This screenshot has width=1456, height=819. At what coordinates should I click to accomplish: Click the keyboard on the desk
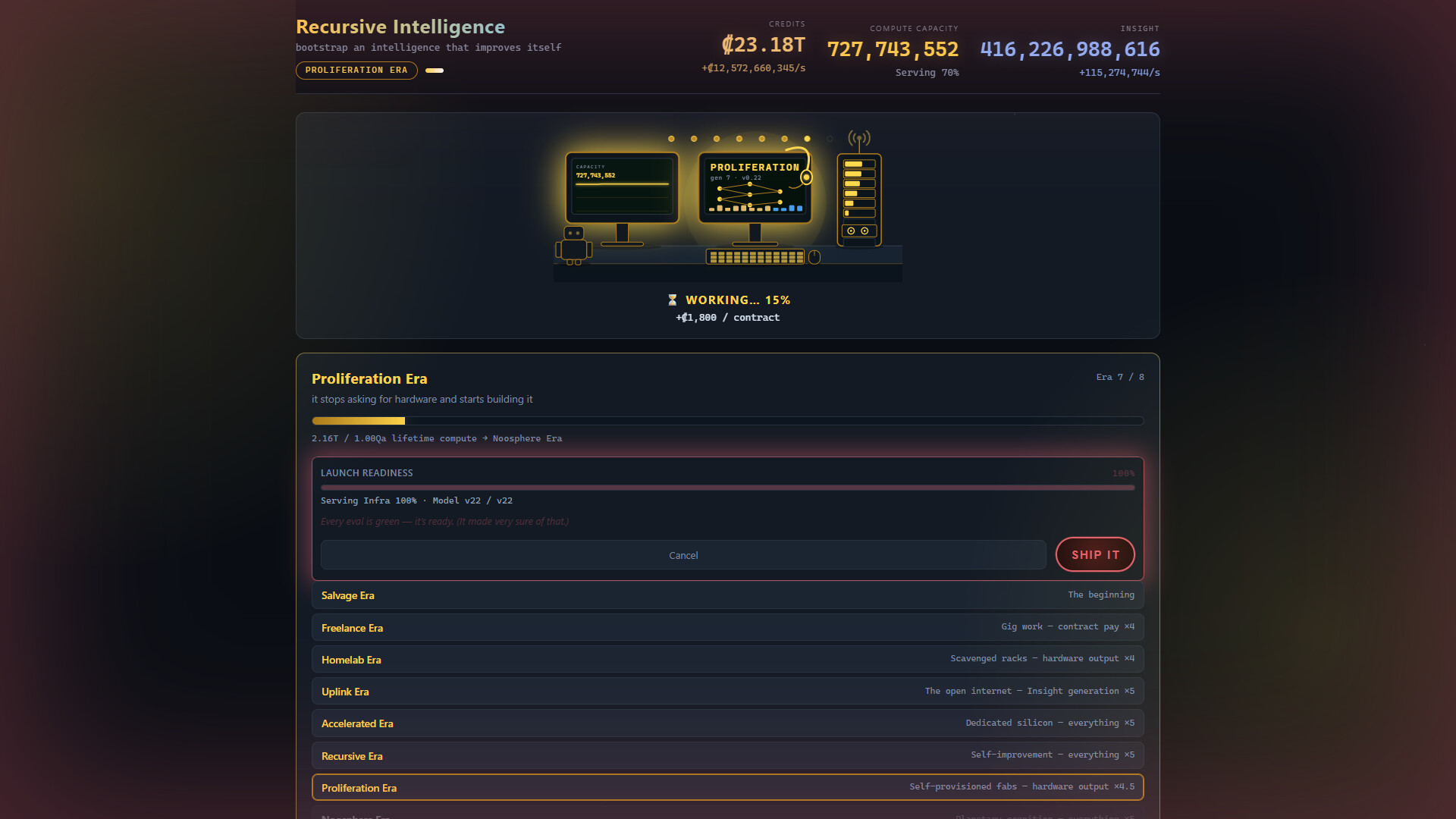755,257
